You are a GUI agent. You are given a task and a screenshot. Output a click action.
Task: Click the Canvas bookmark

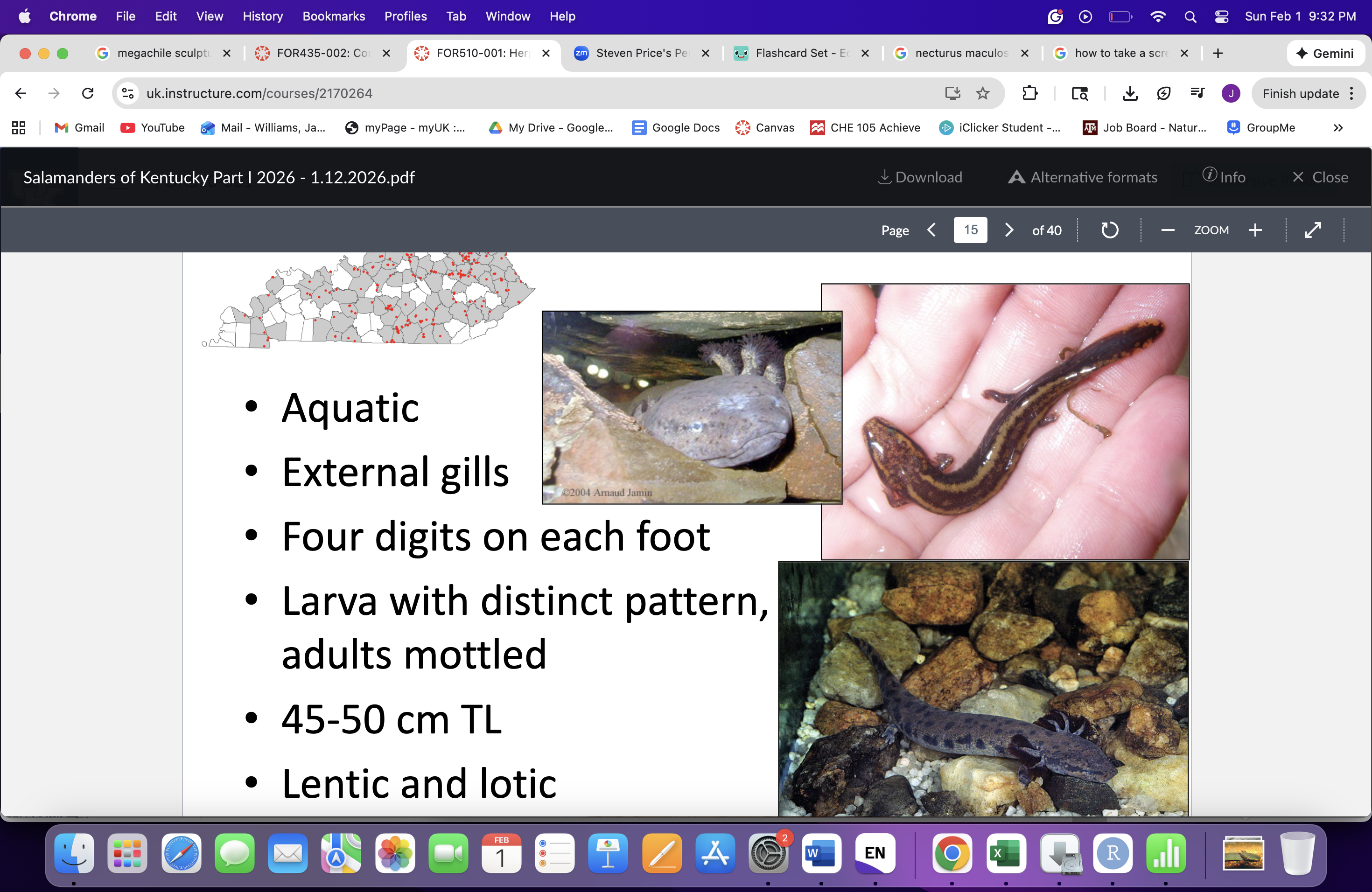tap(765, 128)
